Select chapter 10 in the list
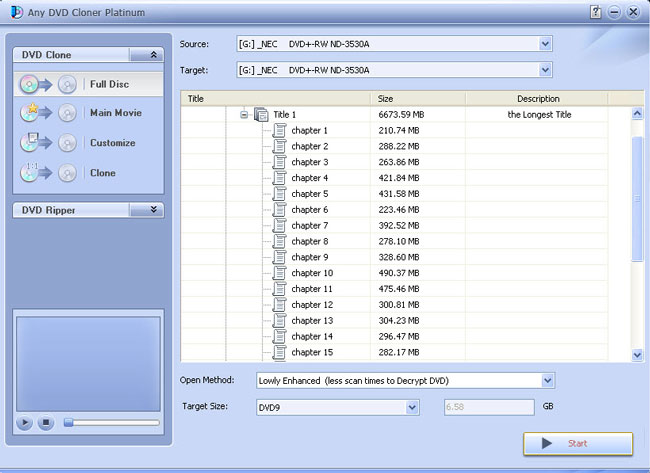The image size is (650, 473). coord(312,273)
